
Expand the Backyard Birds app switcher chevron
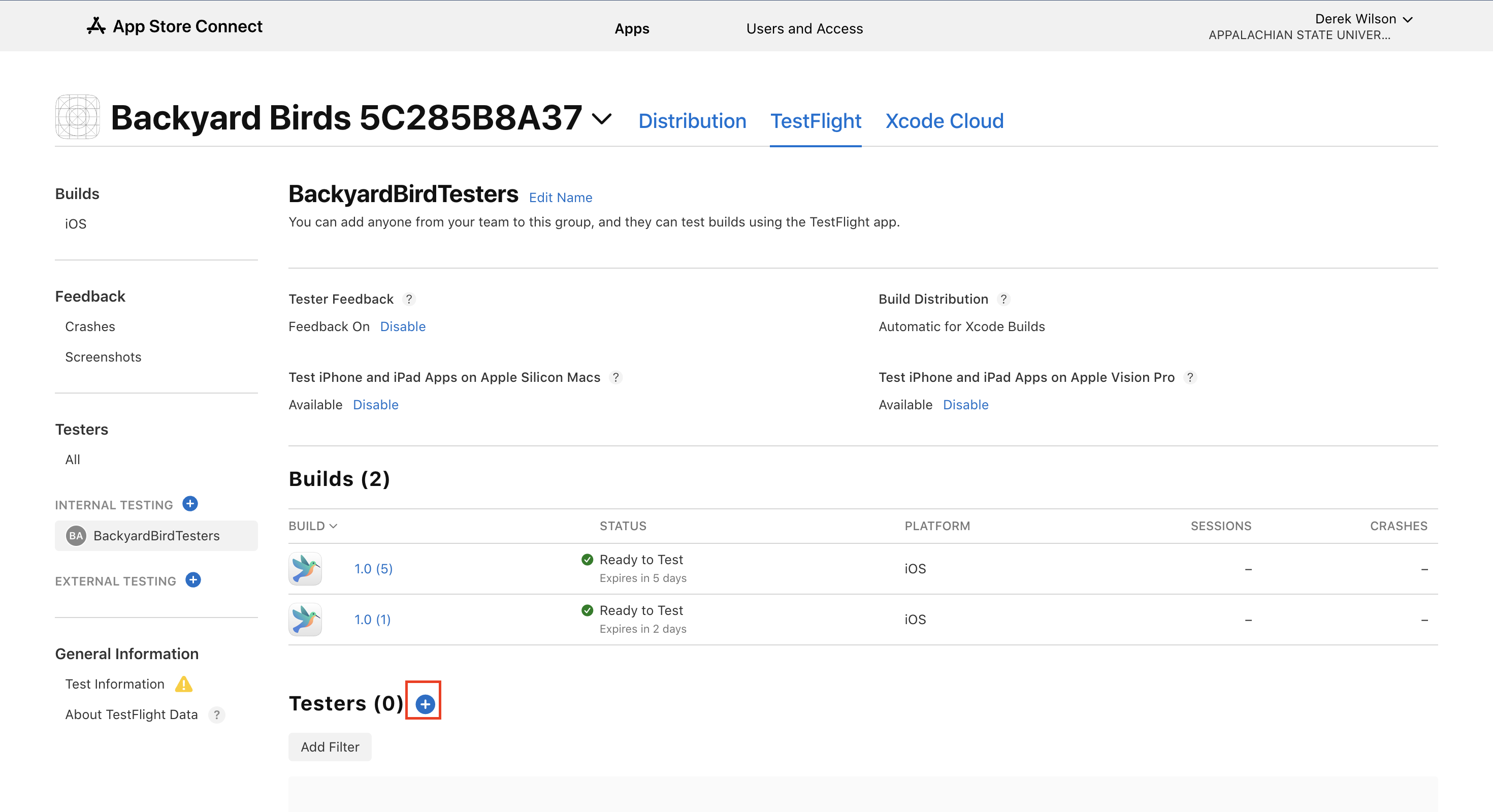pyautogui.click(x=602, y=119)
